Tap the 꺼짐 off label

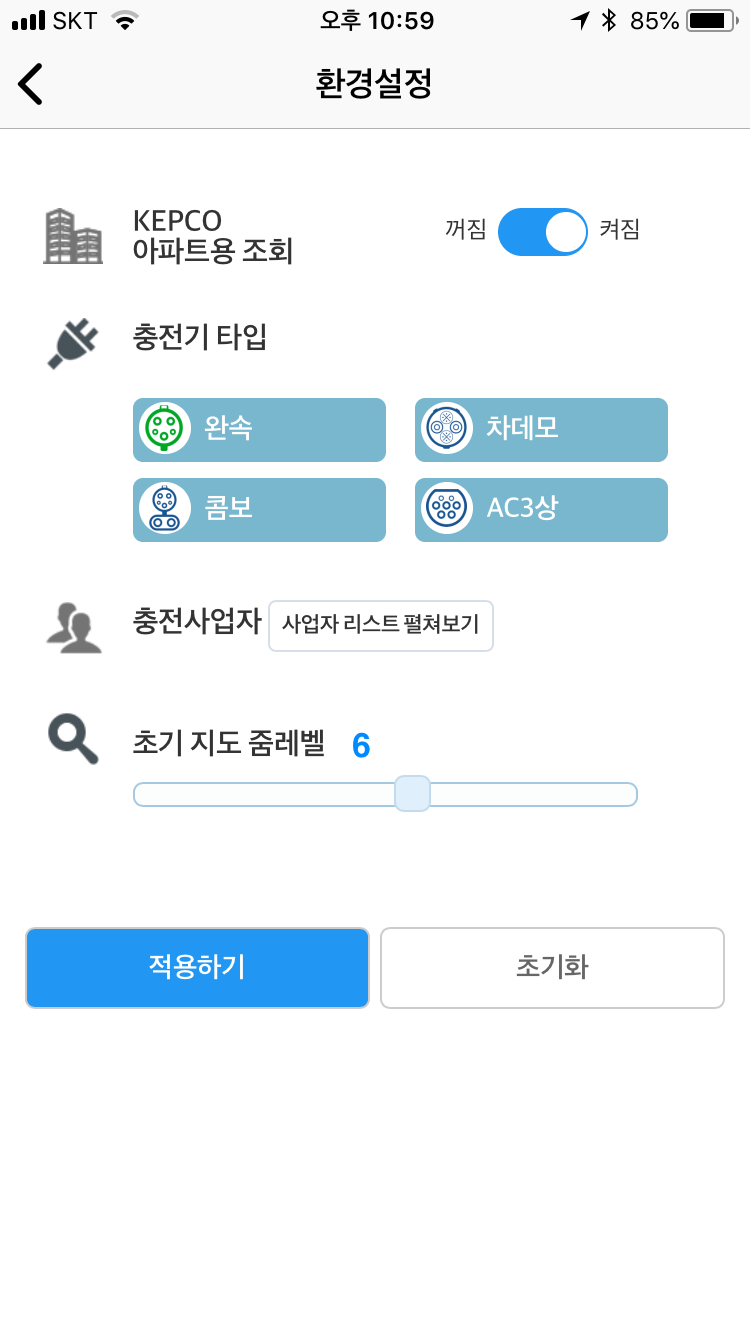[465, 230]
